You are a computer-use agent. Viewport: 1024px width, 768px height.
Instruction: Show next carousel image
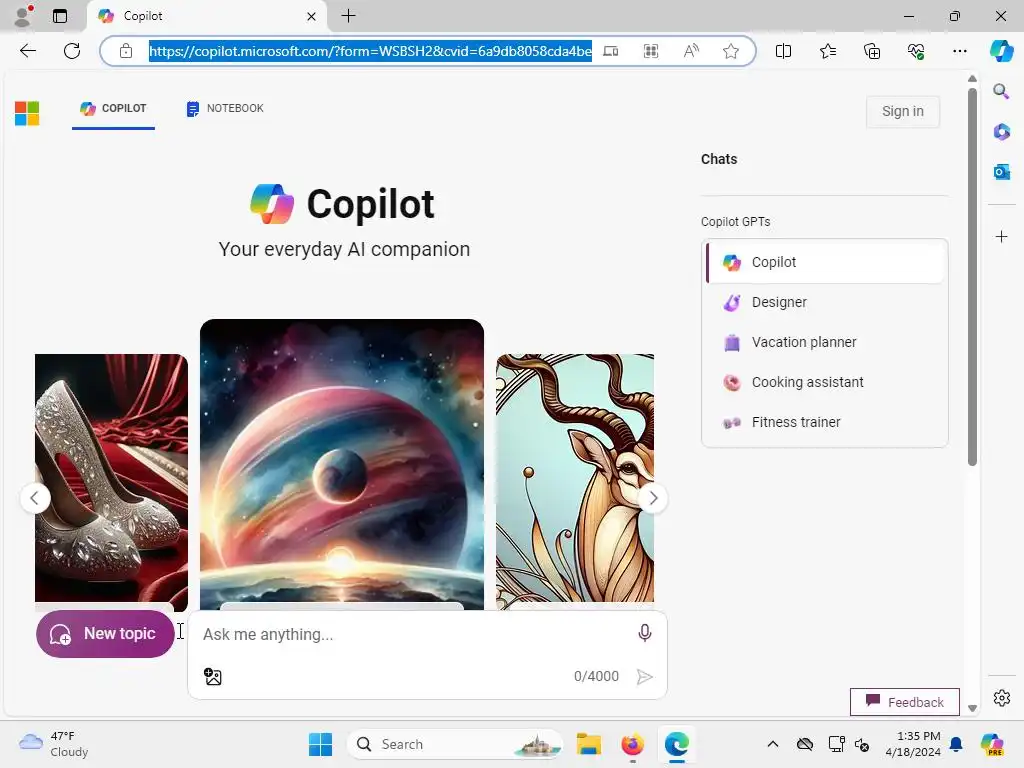pyautogui.click(x=652, y=498)
